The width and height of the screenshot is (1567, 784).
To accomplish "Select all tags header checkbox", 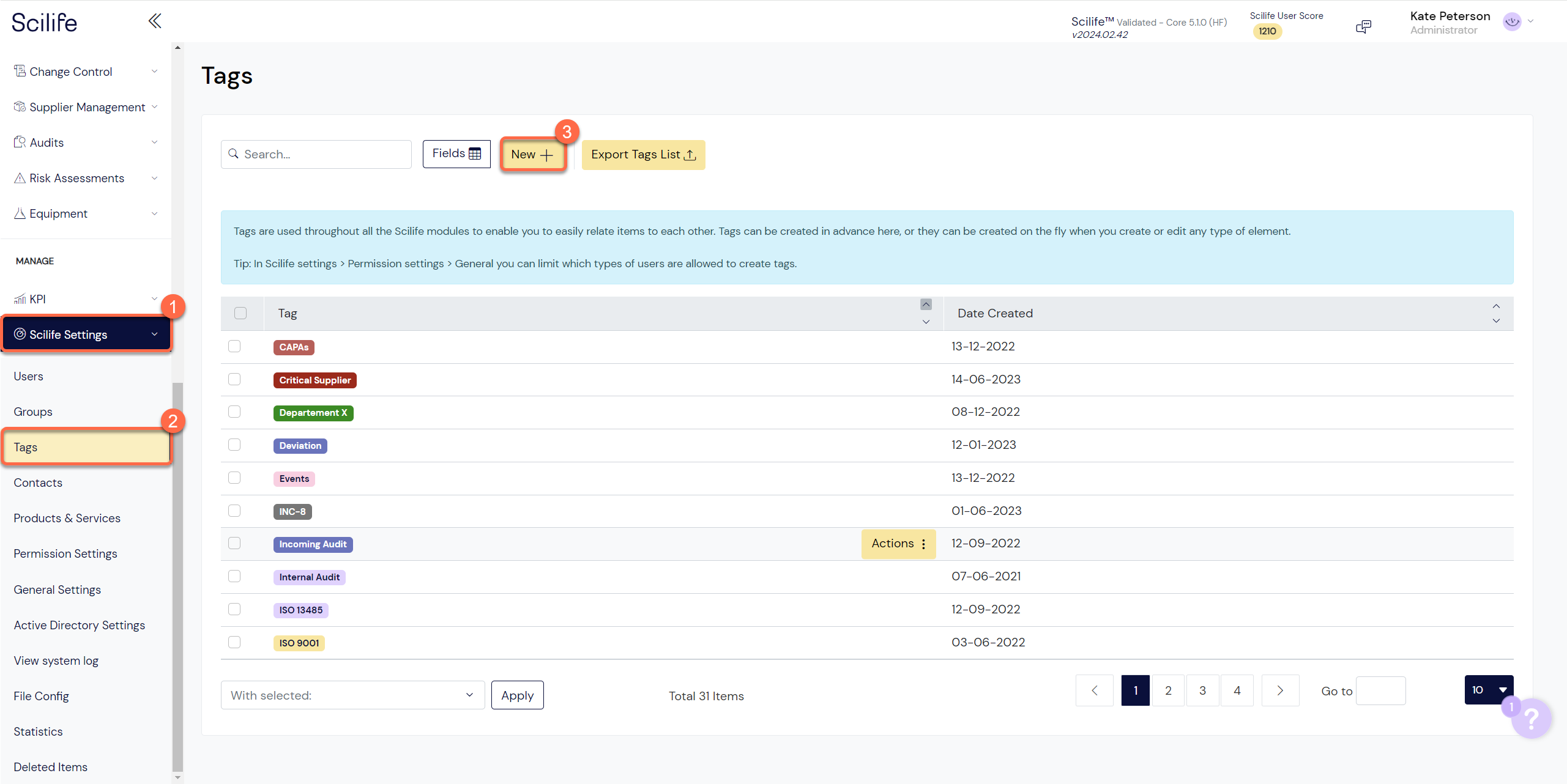I will (x=240, y=313).
